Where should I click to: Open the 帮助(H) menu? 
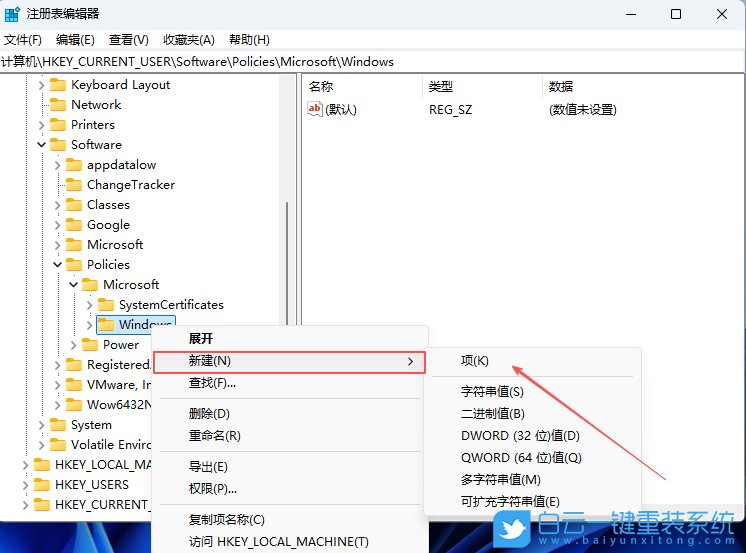click(249, 40)
